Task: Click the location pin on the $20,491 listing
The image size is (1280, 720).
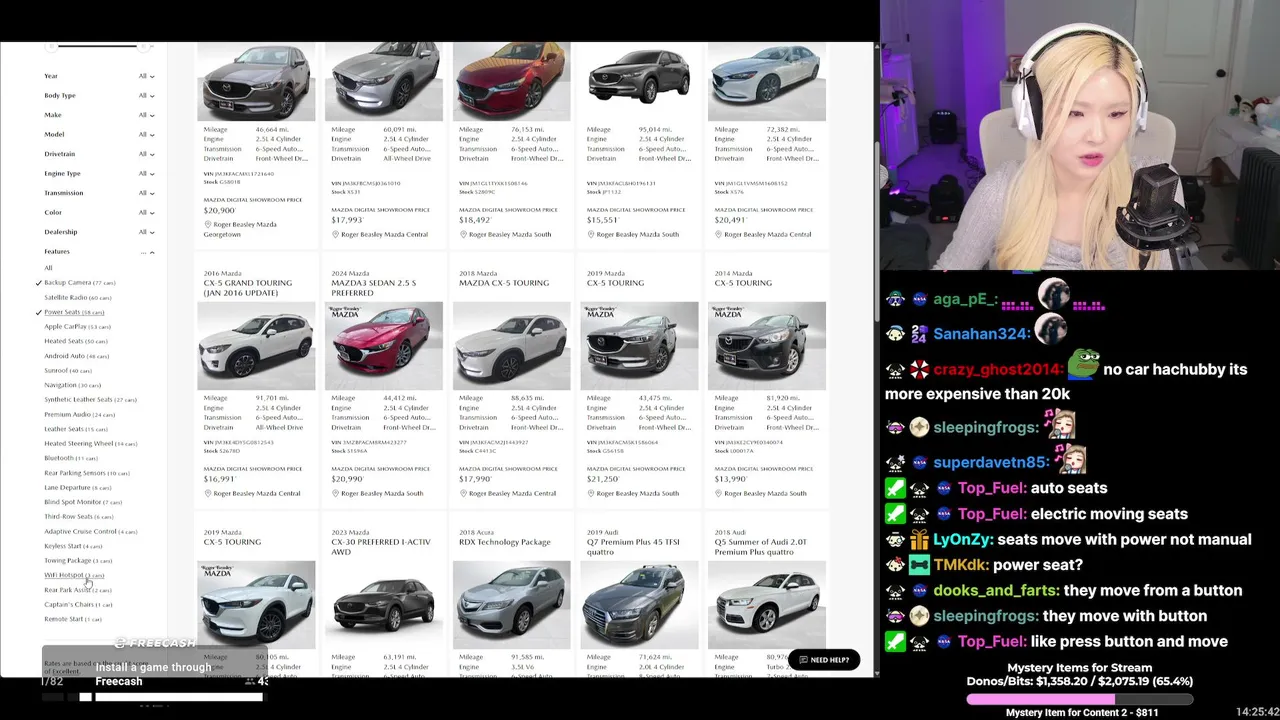Action: click(720, 234)
